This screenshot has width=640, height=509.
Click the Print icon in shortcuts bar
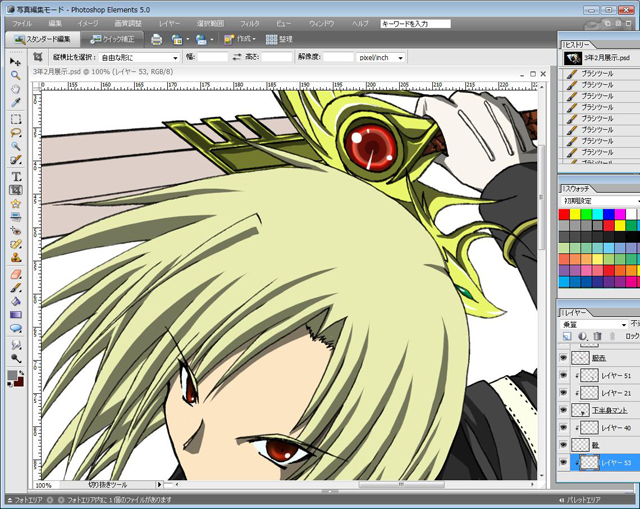pos(156,39)
